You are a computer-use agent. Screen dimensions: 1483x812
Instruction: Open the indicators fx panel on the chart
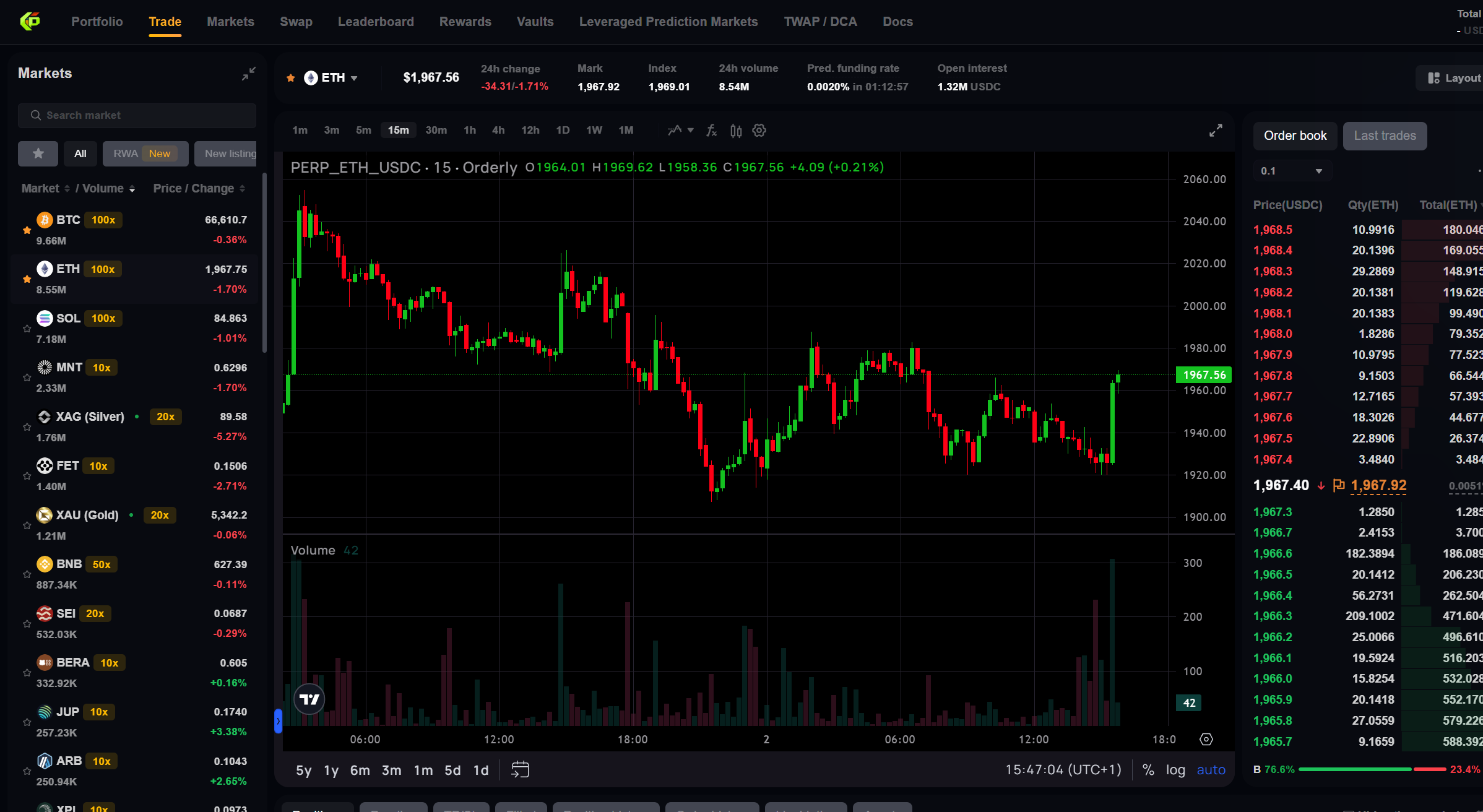pos(711,131)
